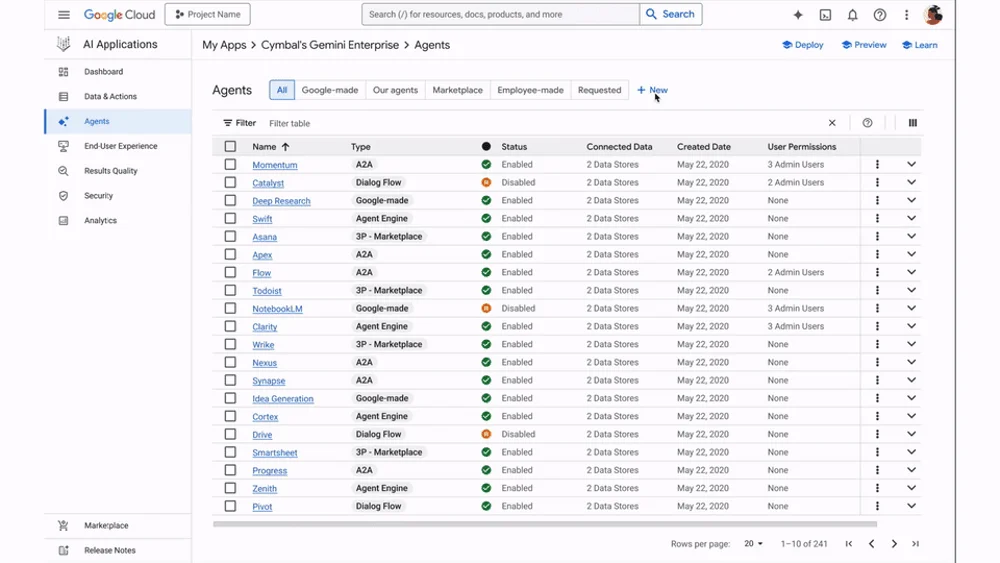Open column display options icon
This screenshot has width=1000, height=563.
(x=913, y=123)
